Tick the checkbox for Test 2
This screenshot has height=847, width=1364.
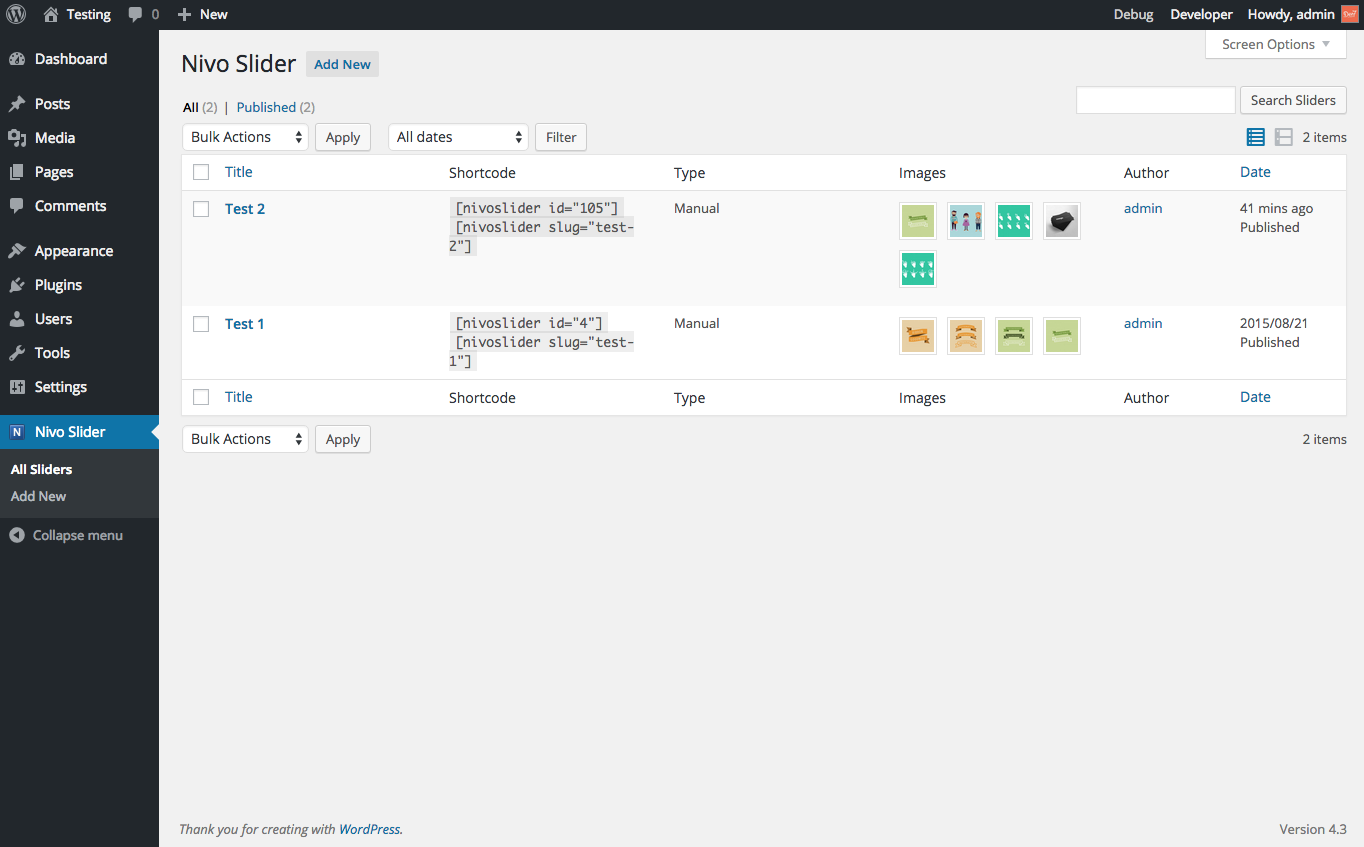click(201, 209)
